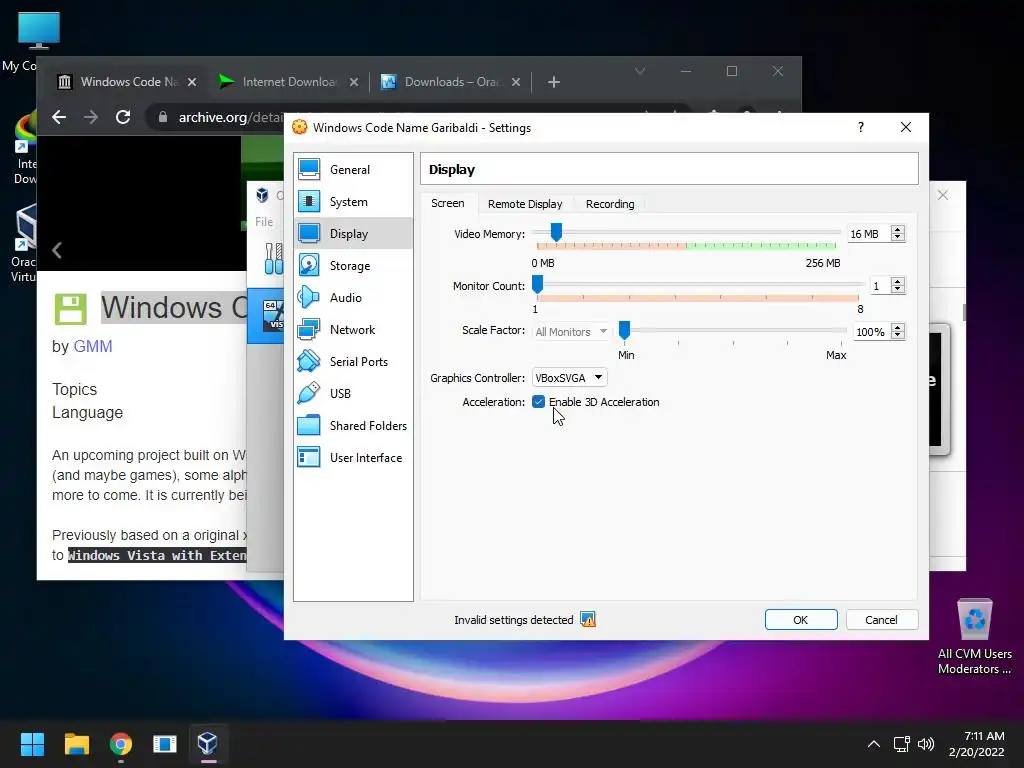This screenshot has height=768, width=1024.
Task: Open the Graphics Controller dropdown
Action: [x=569, y=377]
